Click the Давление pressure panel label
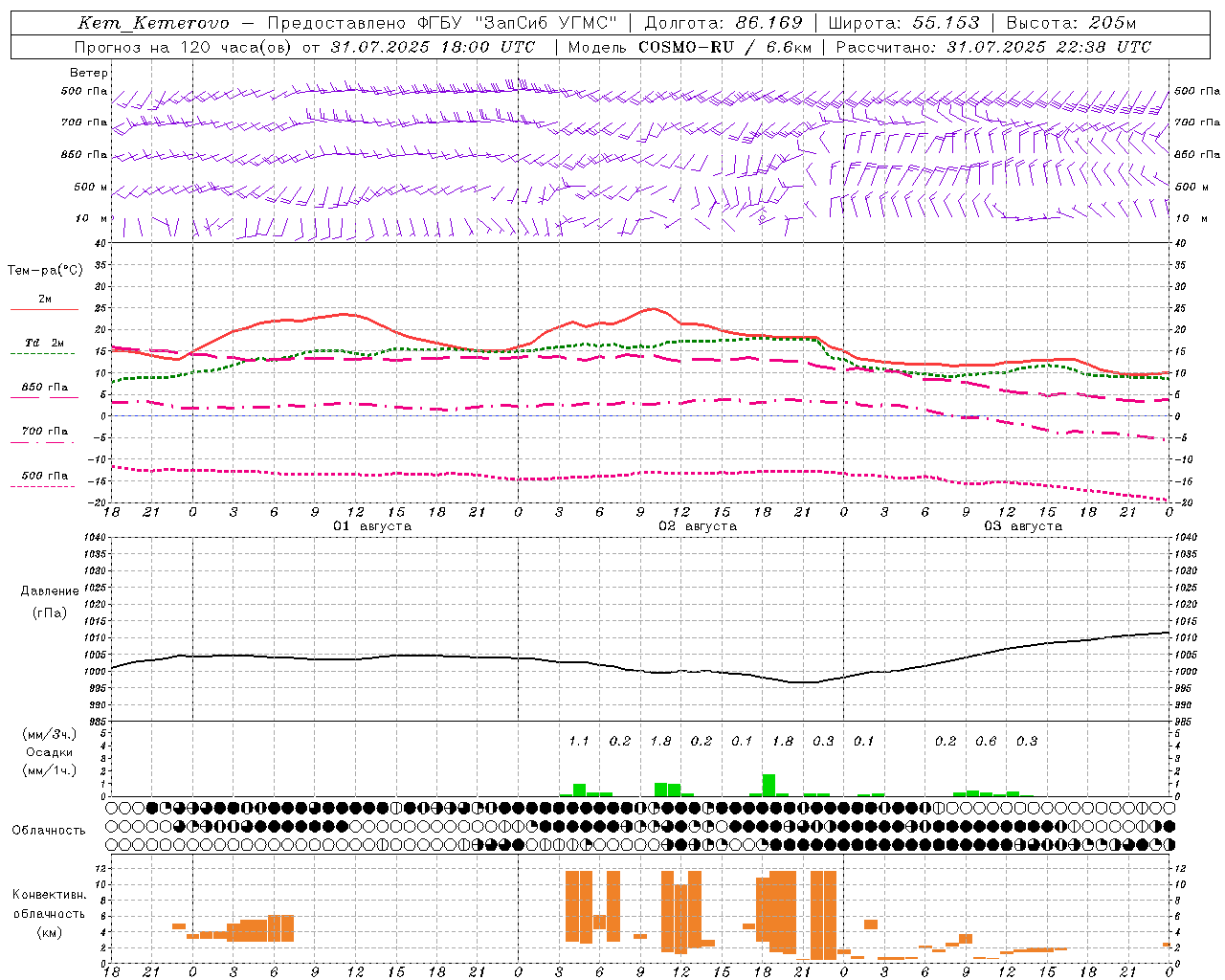This screenshot has width=1225, height=980. pos(50,591)
